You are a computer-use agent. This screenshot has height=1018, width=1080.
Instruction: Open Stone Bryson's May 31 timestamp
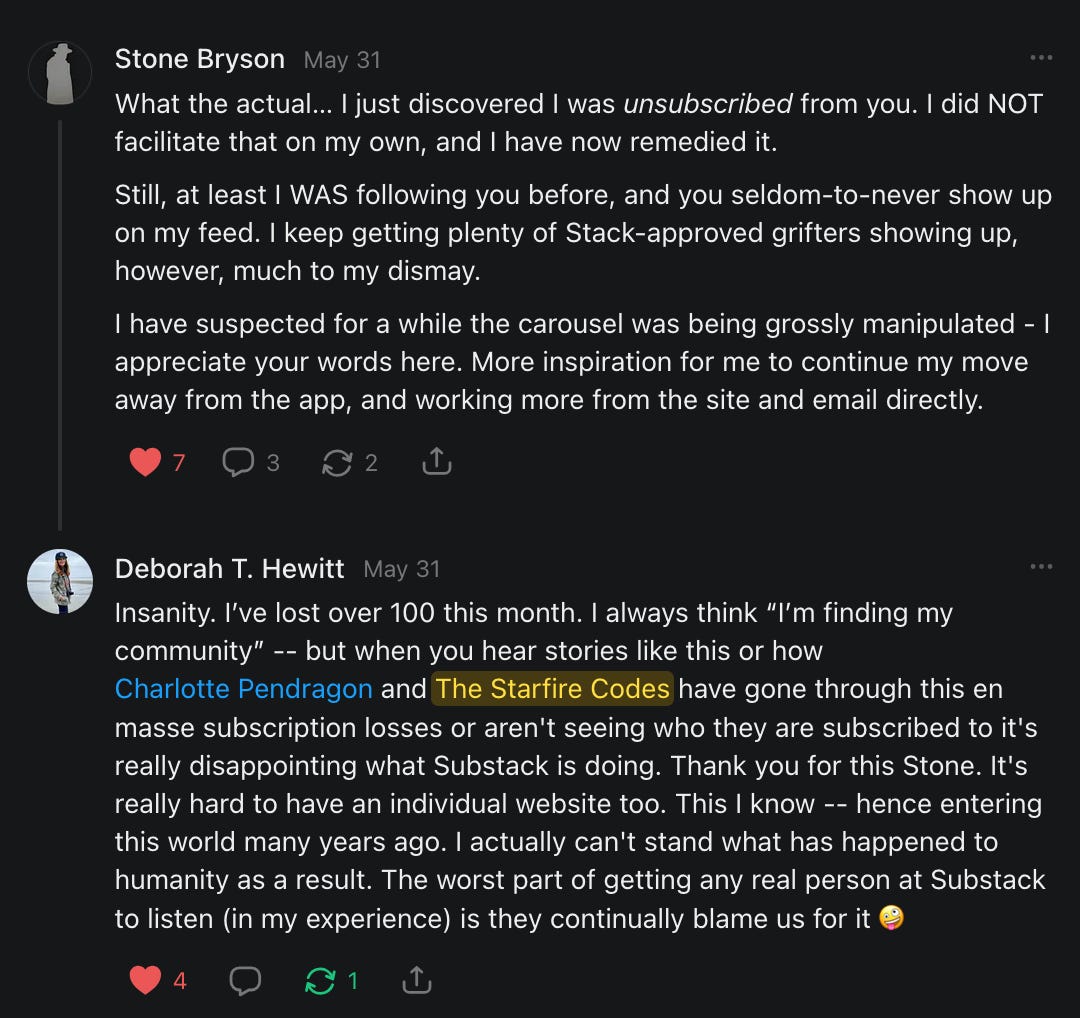click(x=342, y=60)
